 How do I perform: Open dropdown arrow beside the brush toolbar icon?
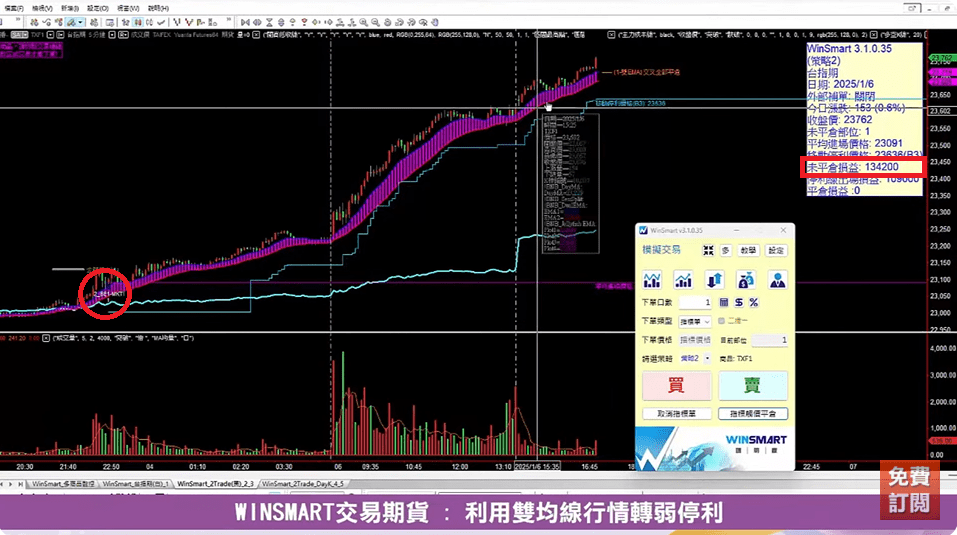80,23
